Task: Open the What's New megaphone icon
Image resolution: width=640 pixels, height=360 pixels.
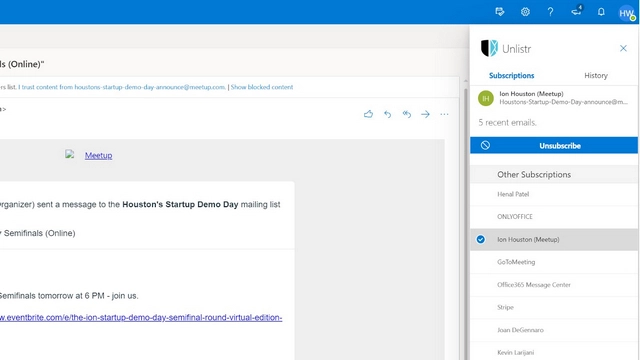Action: click(x=576, y=11)
